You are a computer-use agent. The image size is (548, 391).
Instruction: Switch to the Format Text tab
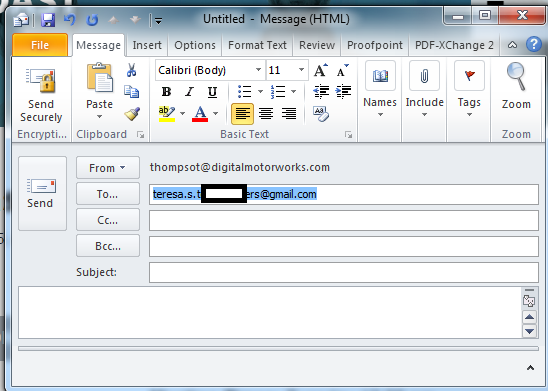257,45
